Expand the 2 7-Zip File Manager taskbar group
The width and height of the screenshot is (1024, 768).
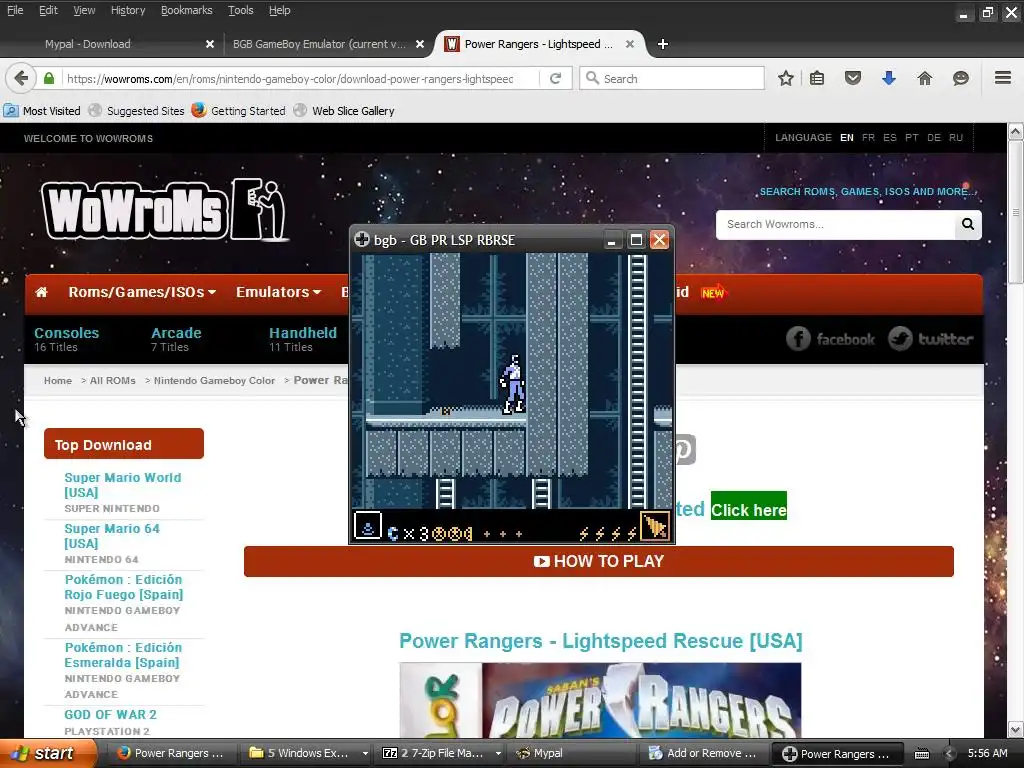pyautogui.click(x=498, y=753)
